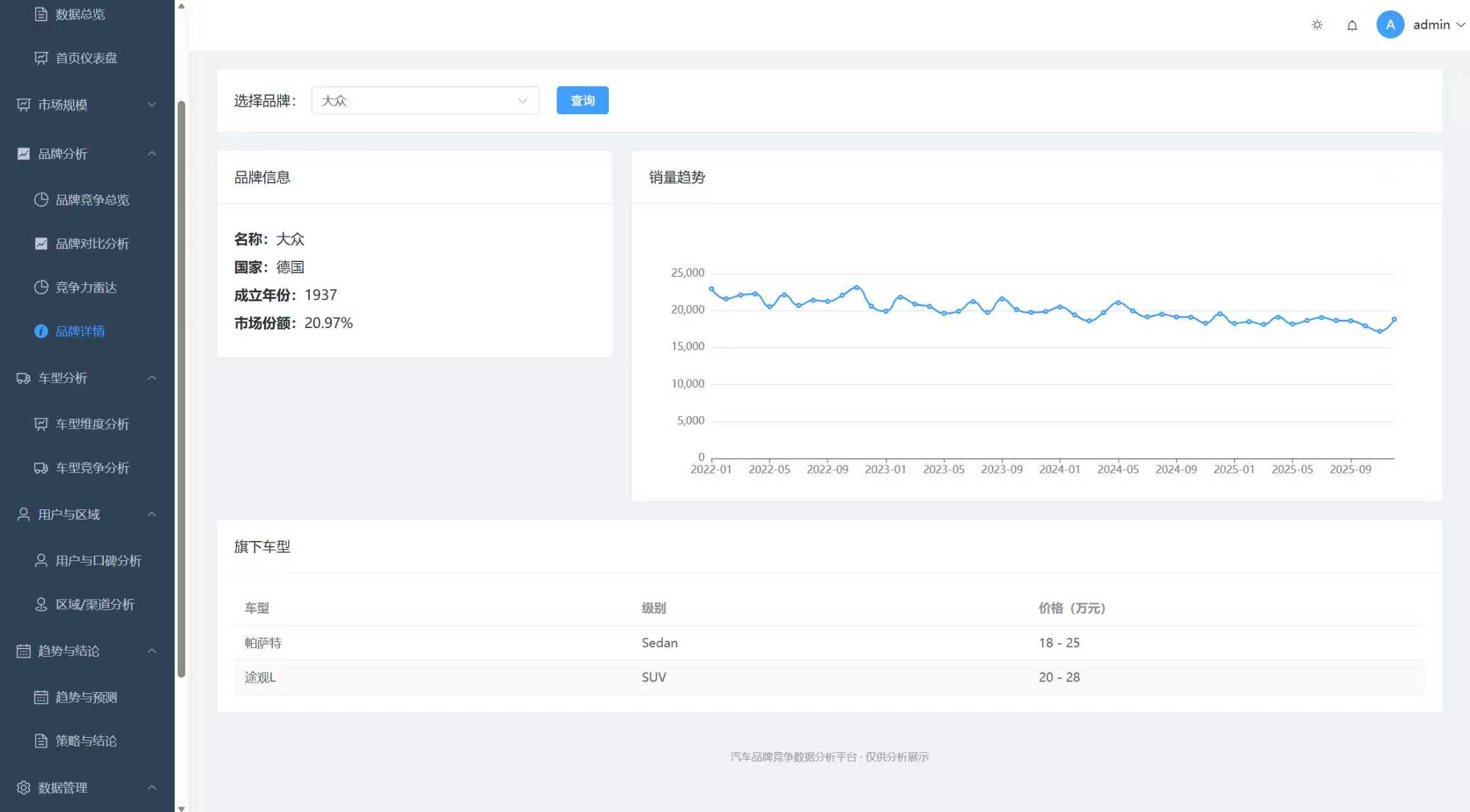Screen dimensions: 1470x812
Task: Click the 策略与结论 document icon
Action: click(41, 741)
